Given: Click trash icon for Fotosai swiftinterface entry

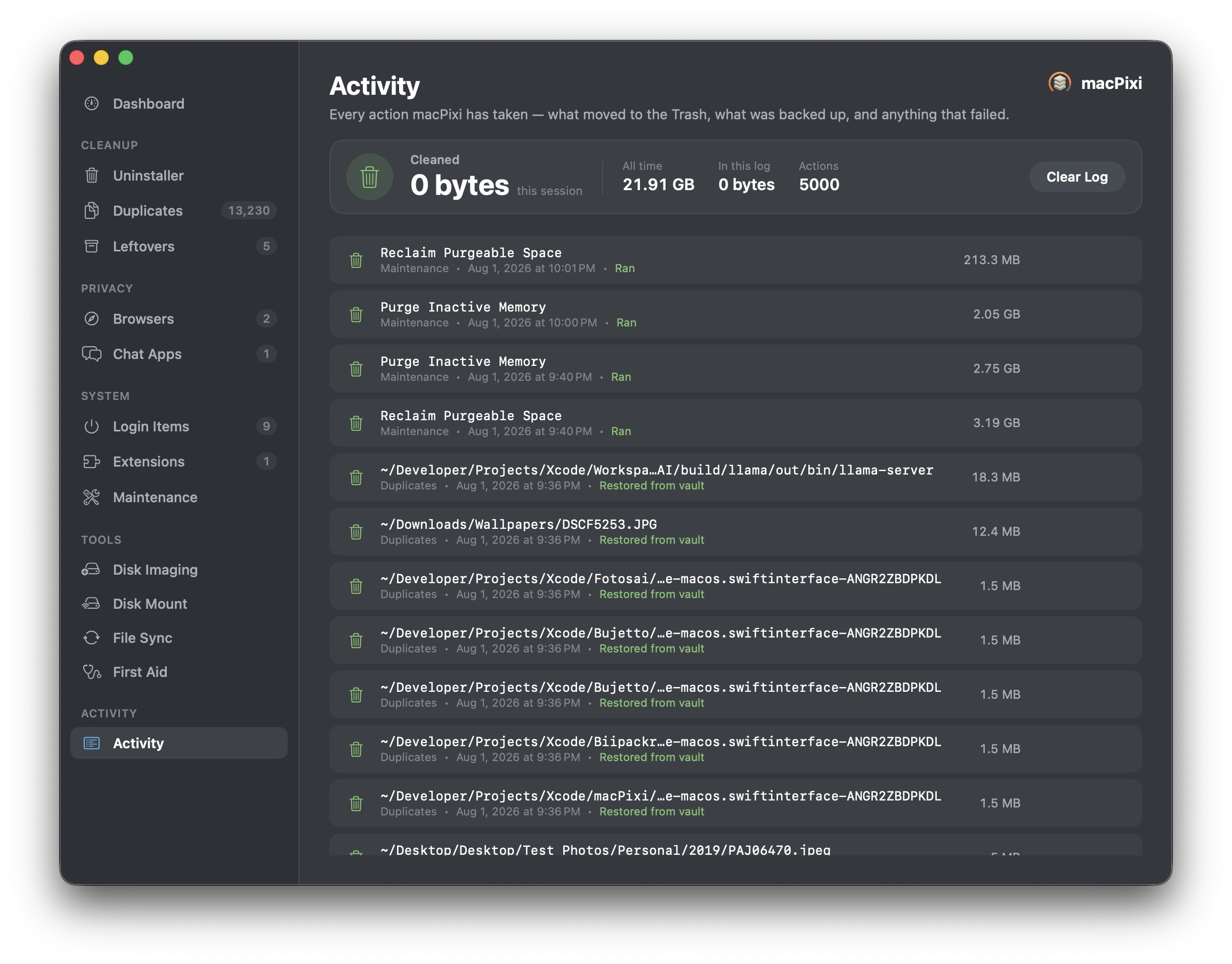Looking at the screenshot, I should 356,586.
